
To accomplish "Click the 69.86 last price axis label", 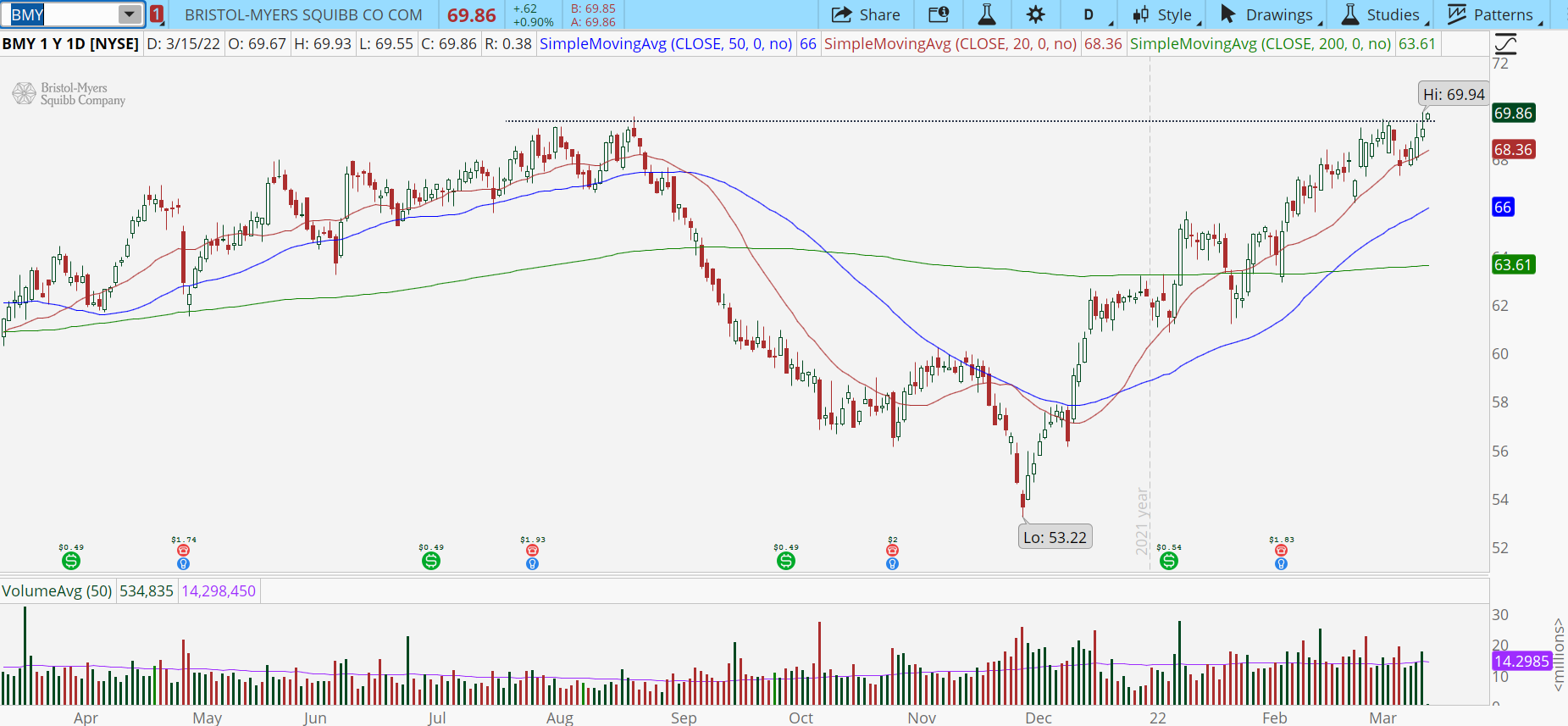I will point(1513,113).
